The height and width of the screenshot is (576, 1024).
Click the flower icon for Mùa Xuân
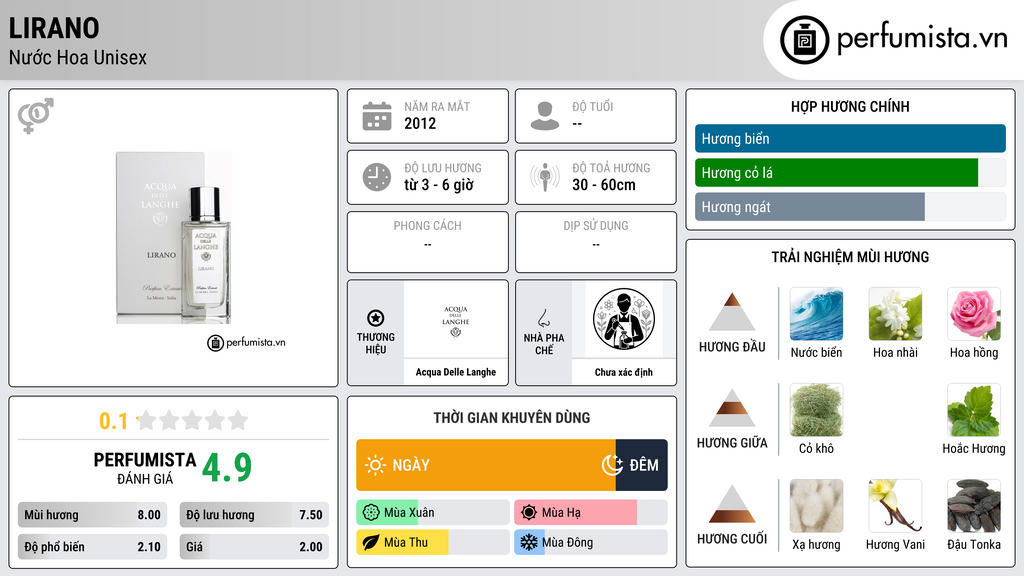[x=371, y=513]
